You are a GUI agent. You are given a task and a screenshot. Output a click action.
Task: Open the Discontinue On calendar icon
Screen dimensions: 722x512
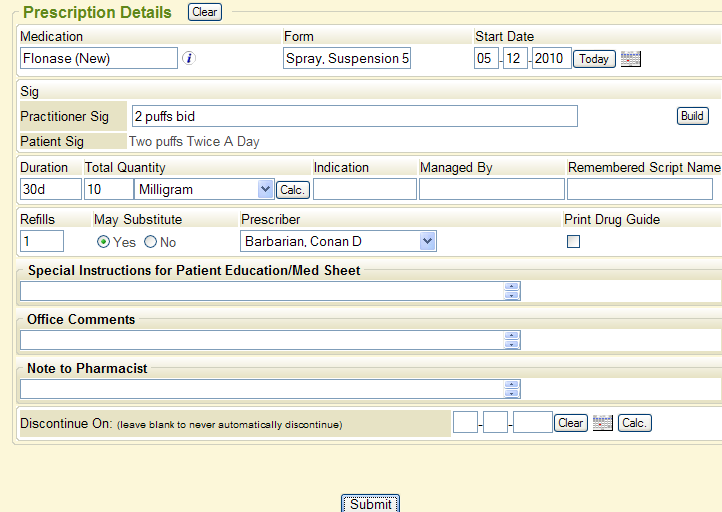pos(602,423)
